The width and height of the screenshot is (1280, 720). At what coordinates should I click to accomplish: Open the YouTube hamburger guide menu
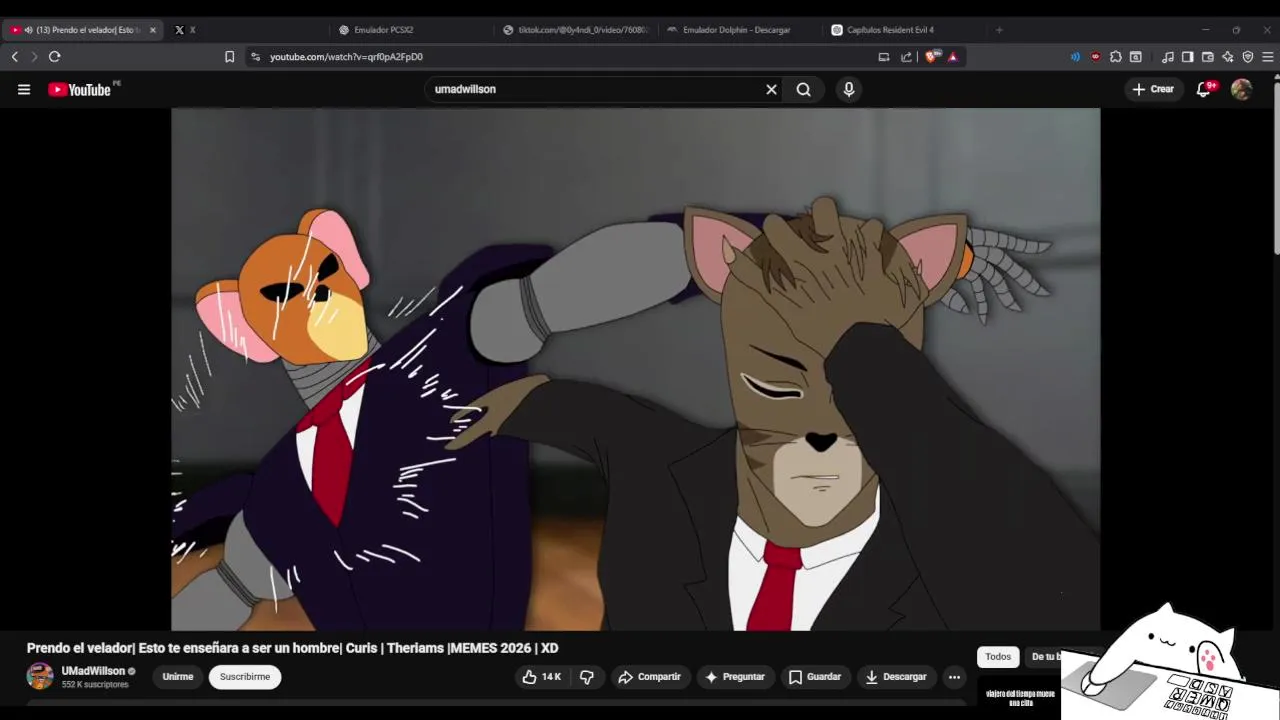coord(24,89)
